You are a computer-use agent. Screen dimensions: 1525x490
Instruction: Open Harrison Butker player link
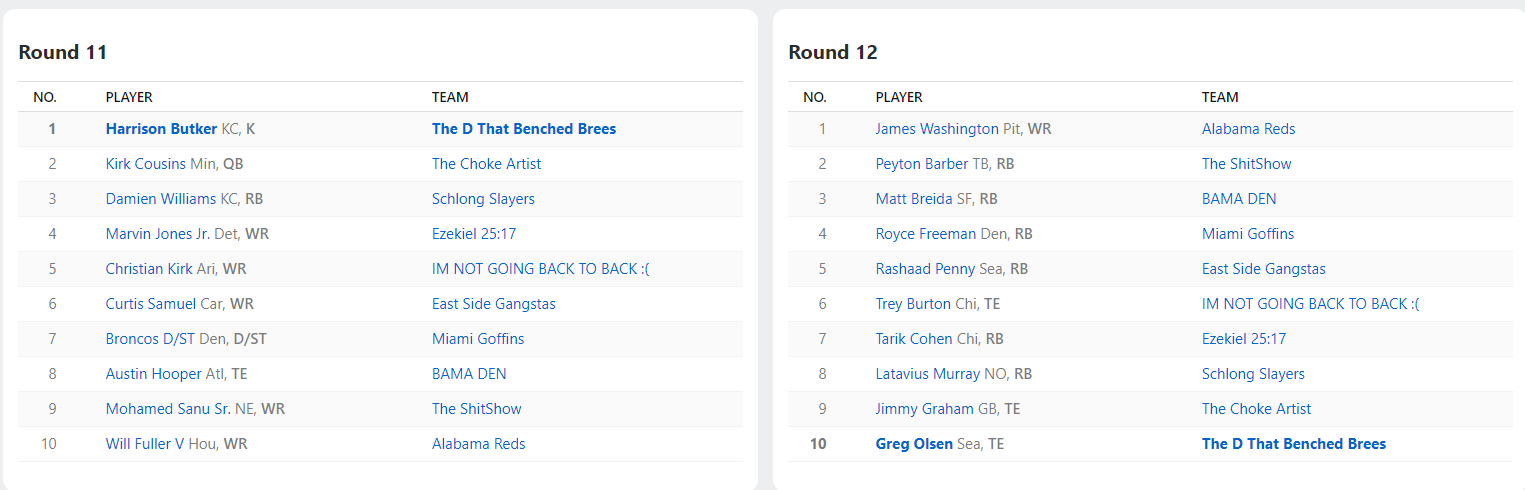161,129
